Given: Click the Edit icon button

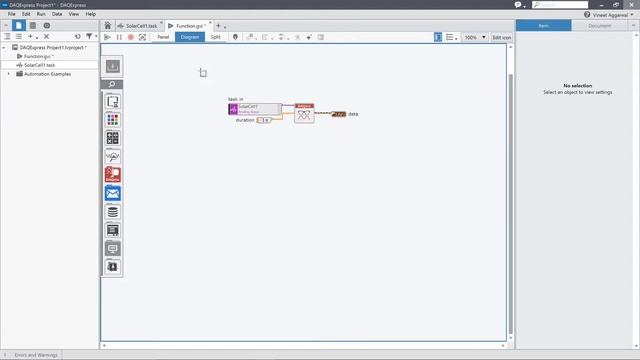Looking at the screenshot, I should tap(502, 37).
